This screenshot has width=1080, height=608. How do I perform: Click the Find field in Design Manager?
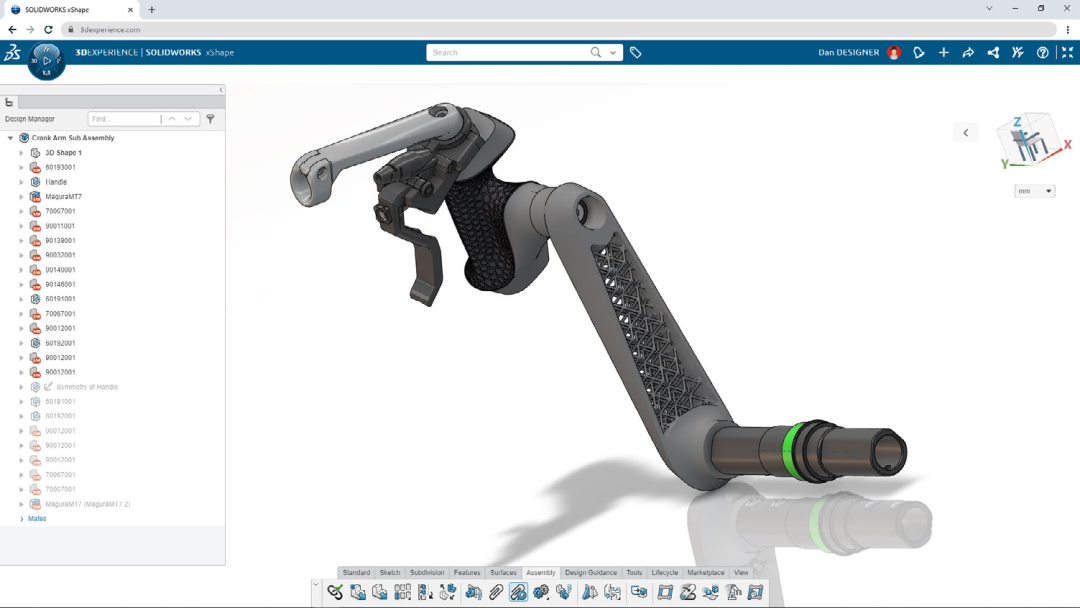[x=124, y=119]
